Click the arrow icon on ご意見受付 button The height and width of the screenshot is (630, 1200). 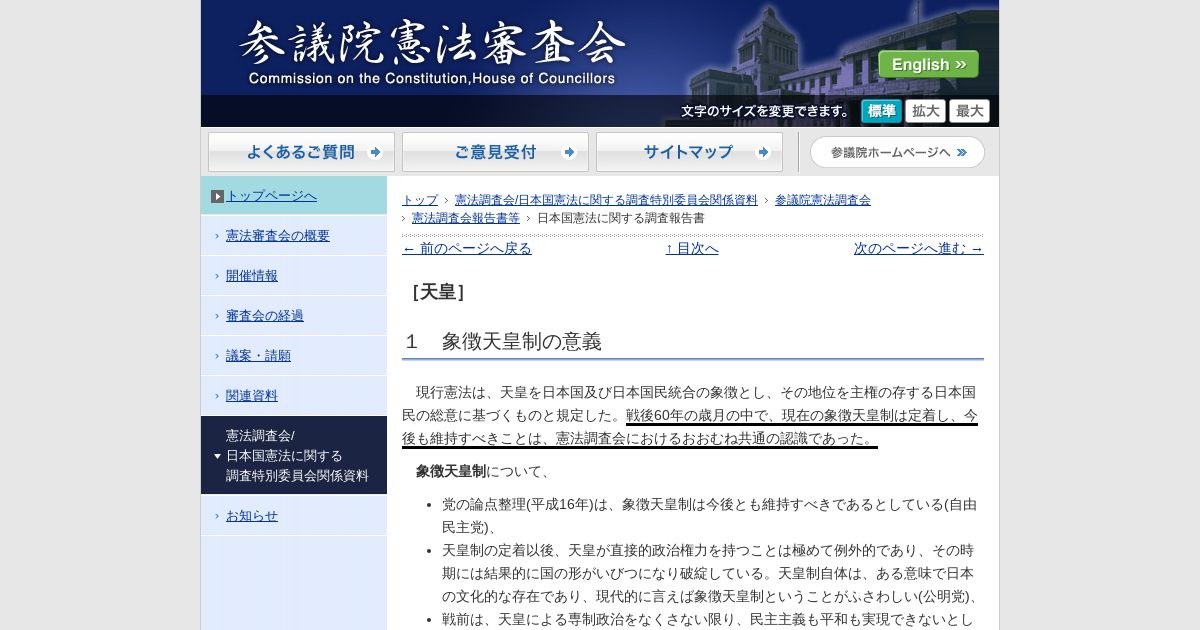point(570,152)
